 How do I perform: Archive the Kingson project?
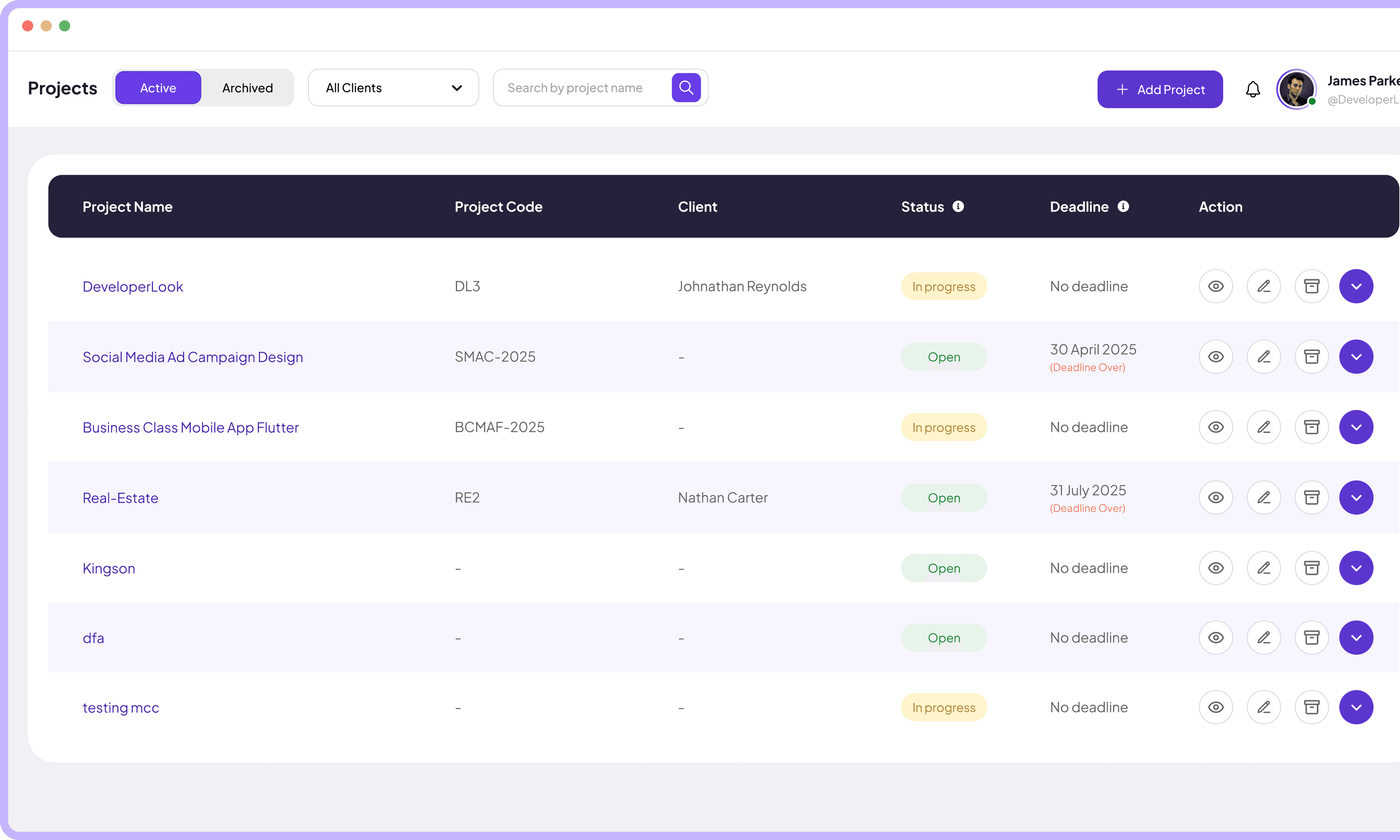click(1312, 568)
